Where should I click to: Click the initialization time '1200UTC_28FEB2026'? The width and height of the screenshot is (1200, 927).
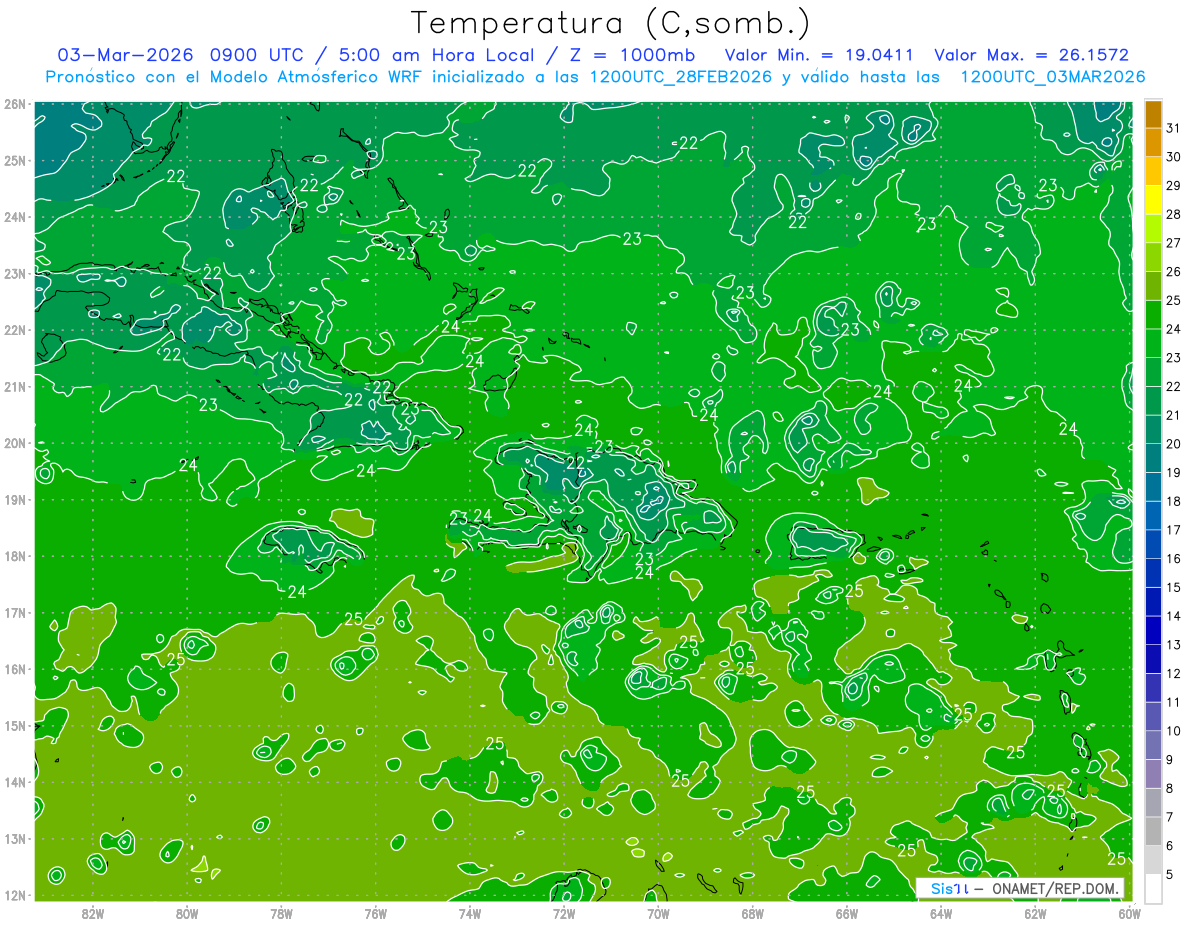tap(681, 77)
